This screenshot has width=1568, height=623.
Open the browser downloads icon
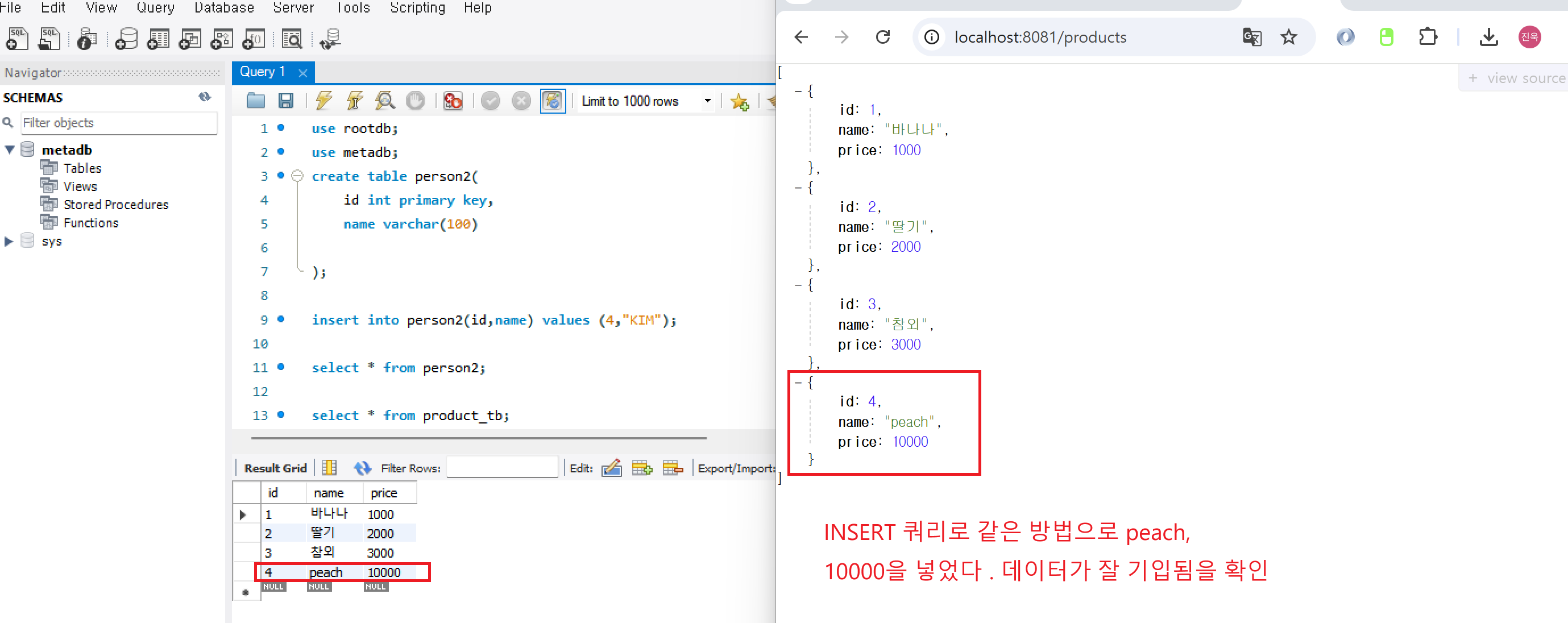(1488, 38)
